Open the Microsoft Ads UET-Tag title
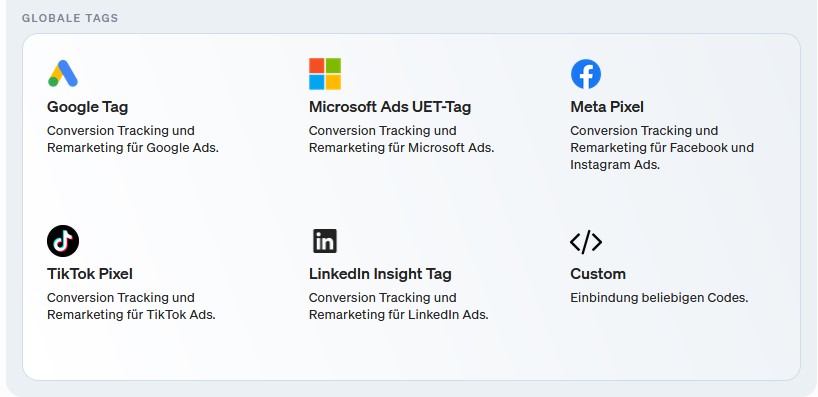The height and width of the screenshot is (397, 818). (390, 107)
